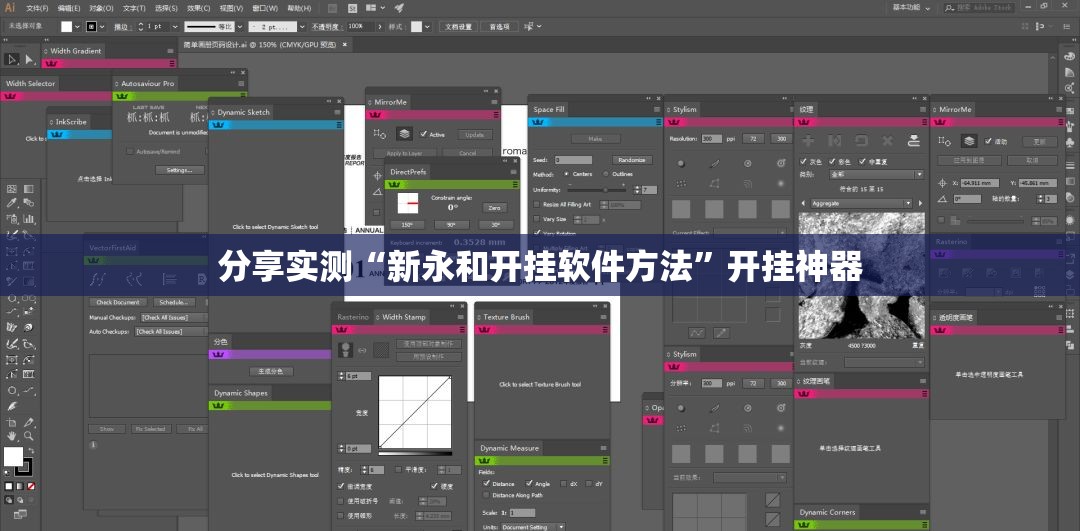Viewport: 1080px width, 531px height.
Task: Enable the Autosave/Remind checkbox
Action: pos(130,151)
